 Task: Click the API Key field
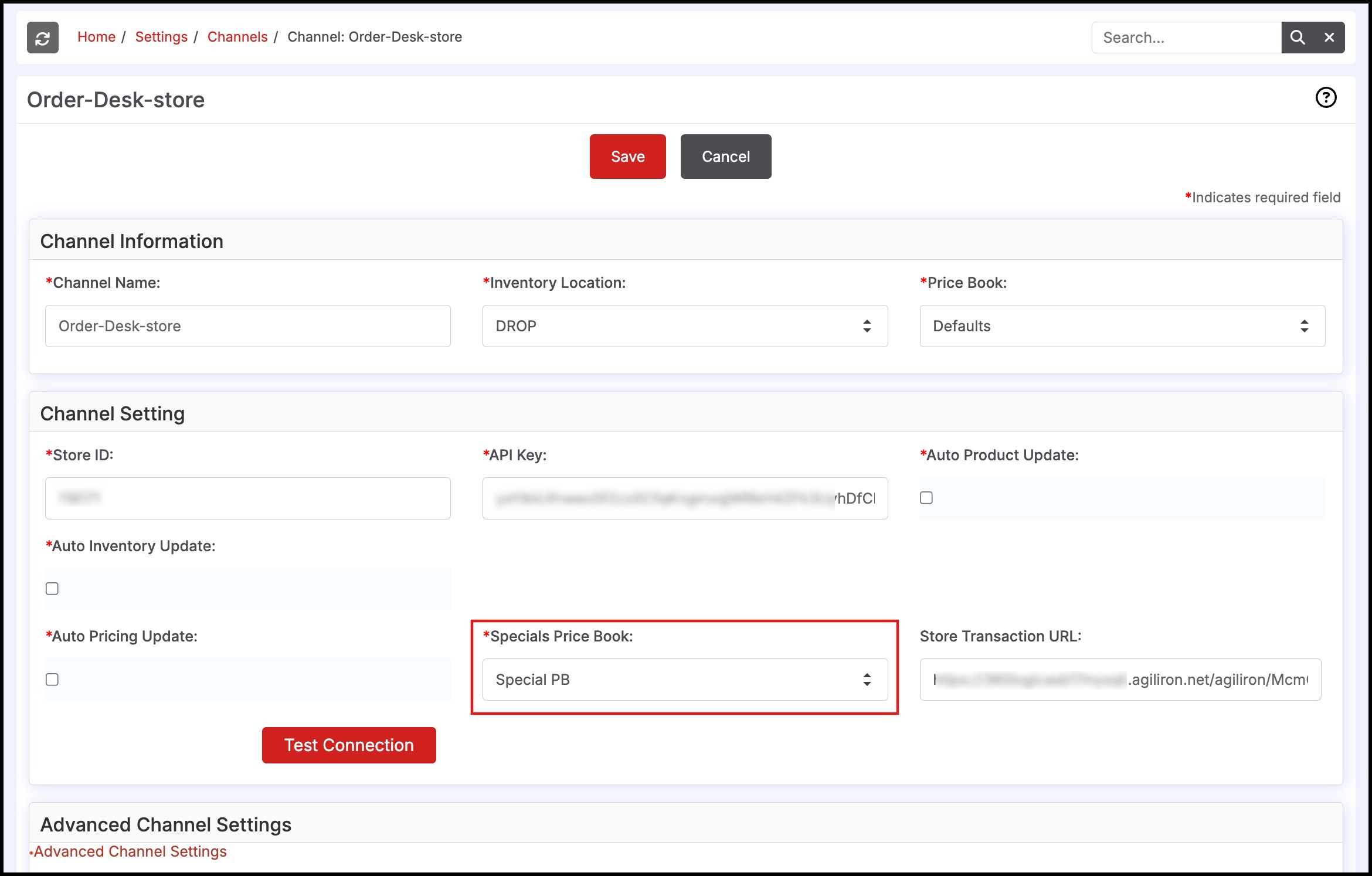tap(685, 498)
